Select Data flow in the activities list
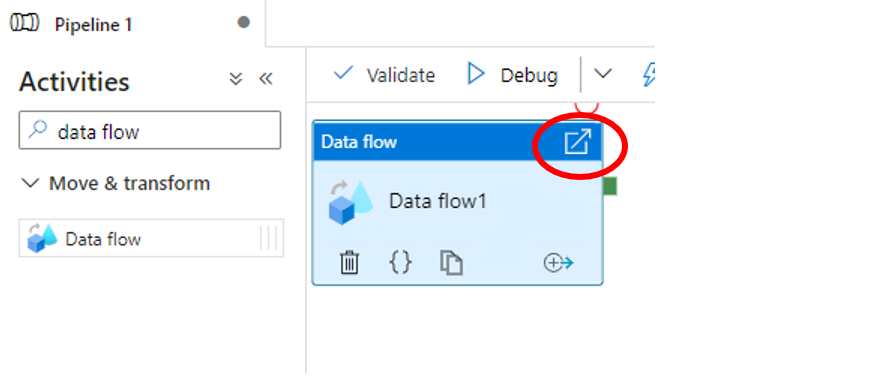The image size is (881, 382). click(x=151, y=239)
